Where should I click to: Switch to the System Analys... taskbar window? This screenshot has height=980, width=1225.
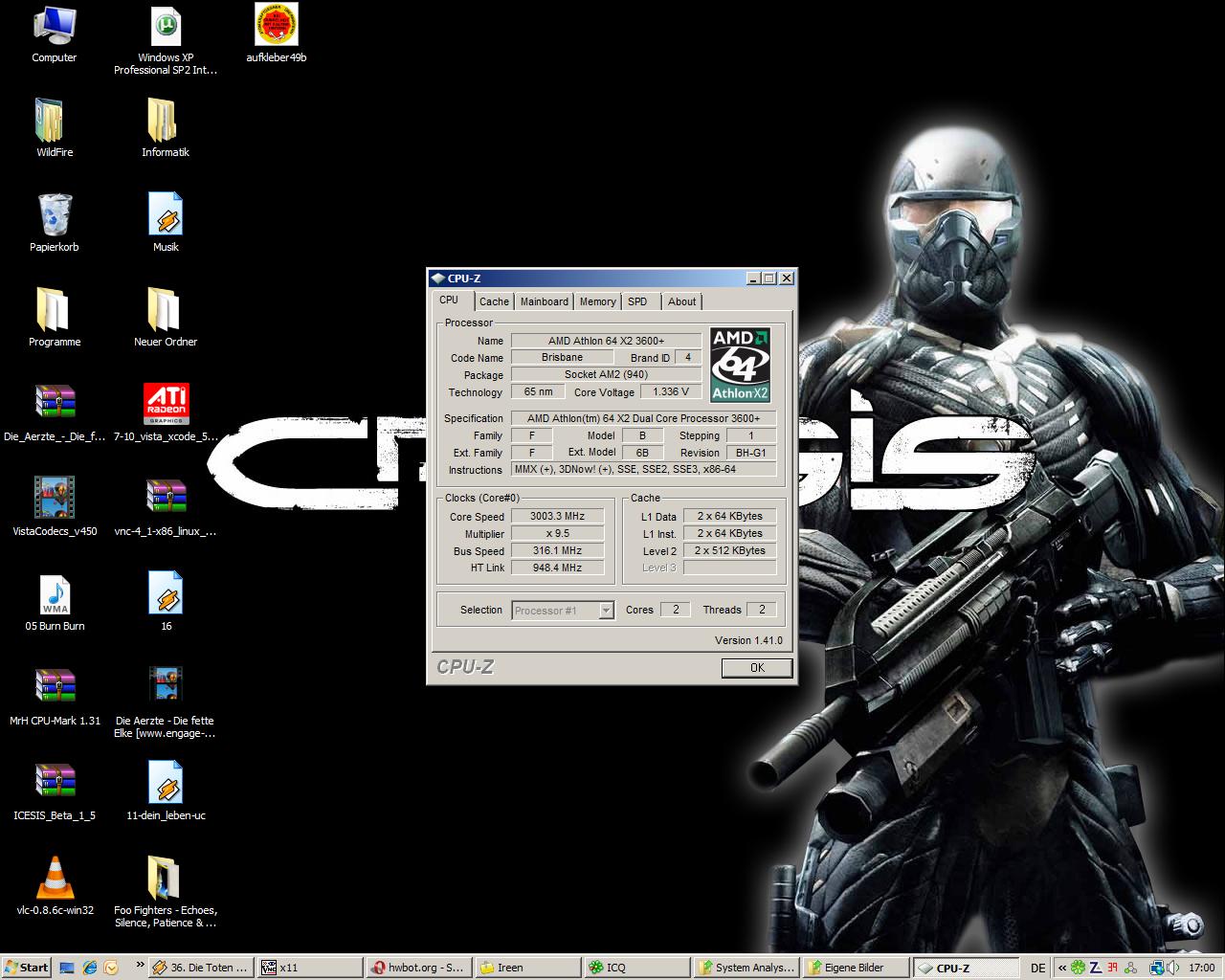(746, 968)
